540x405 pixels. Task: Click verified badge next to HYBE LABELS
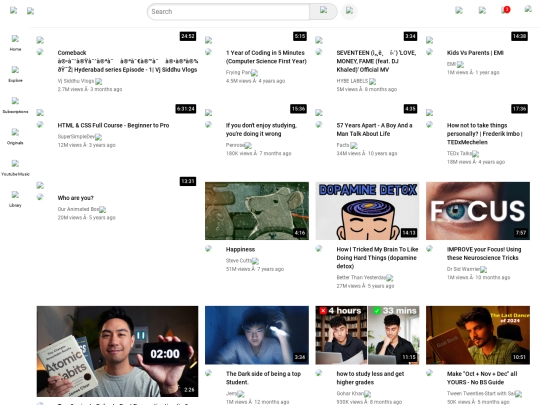click(372, 82)
